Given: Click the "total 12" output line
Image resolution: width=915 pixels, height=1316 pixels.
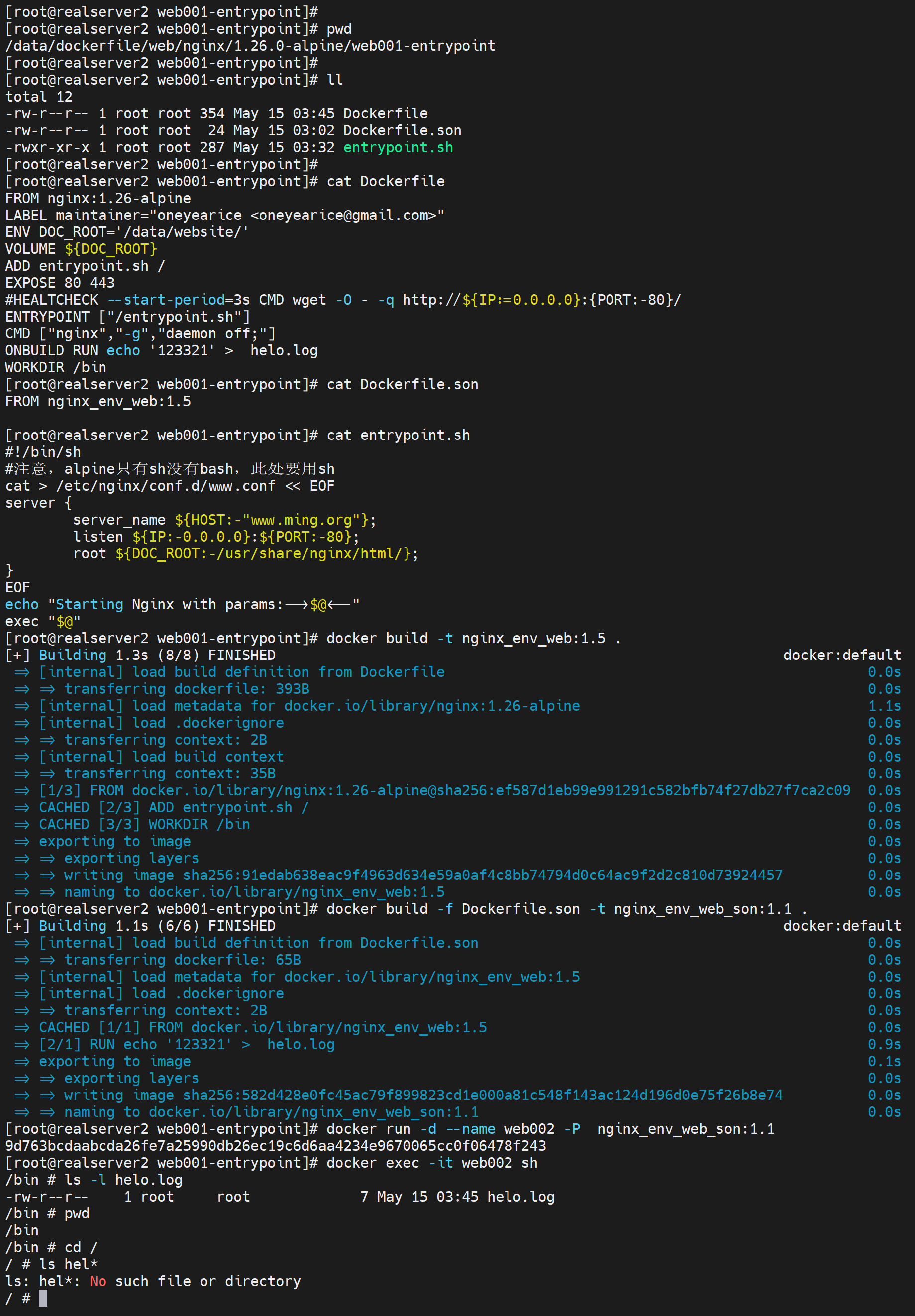Looking at the screenshot, I should pos(39,97).
